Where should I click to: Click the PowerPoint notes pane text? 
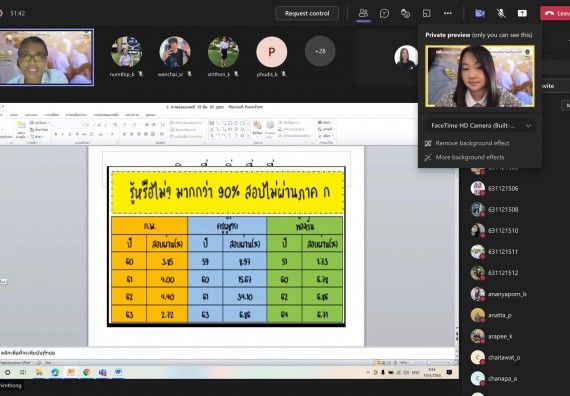coord(28,353)
